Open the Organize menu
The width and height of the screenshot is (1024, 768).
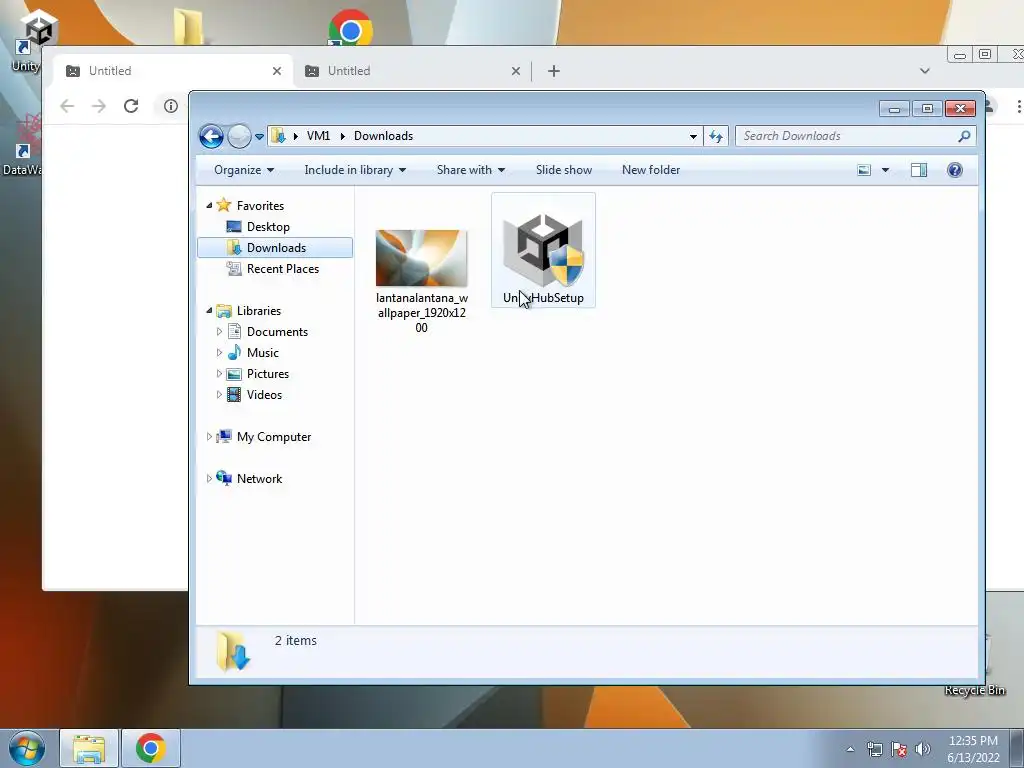pyautogui.click(x=244, y=170)
